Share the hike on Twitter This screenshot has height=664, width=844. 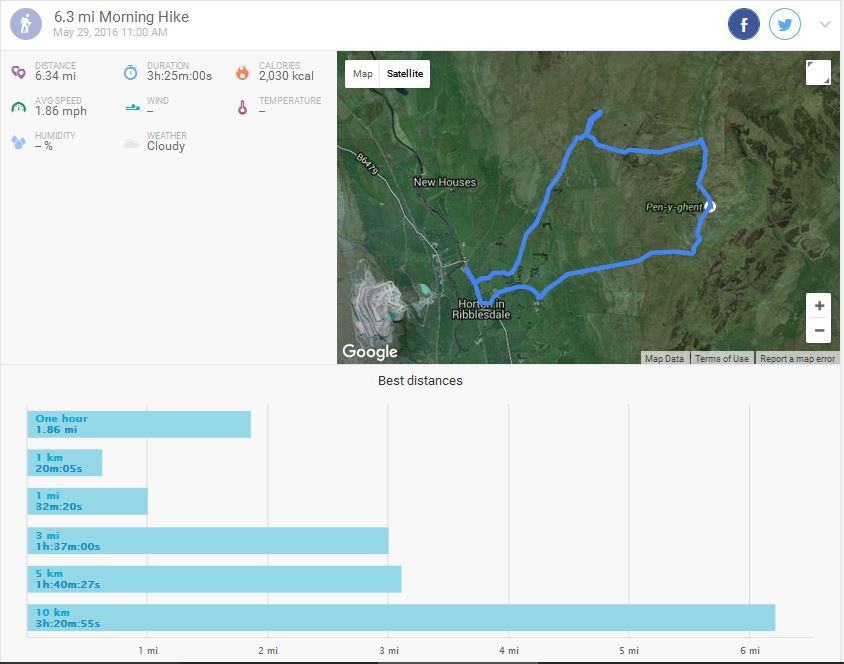click(x=785, y=24)
